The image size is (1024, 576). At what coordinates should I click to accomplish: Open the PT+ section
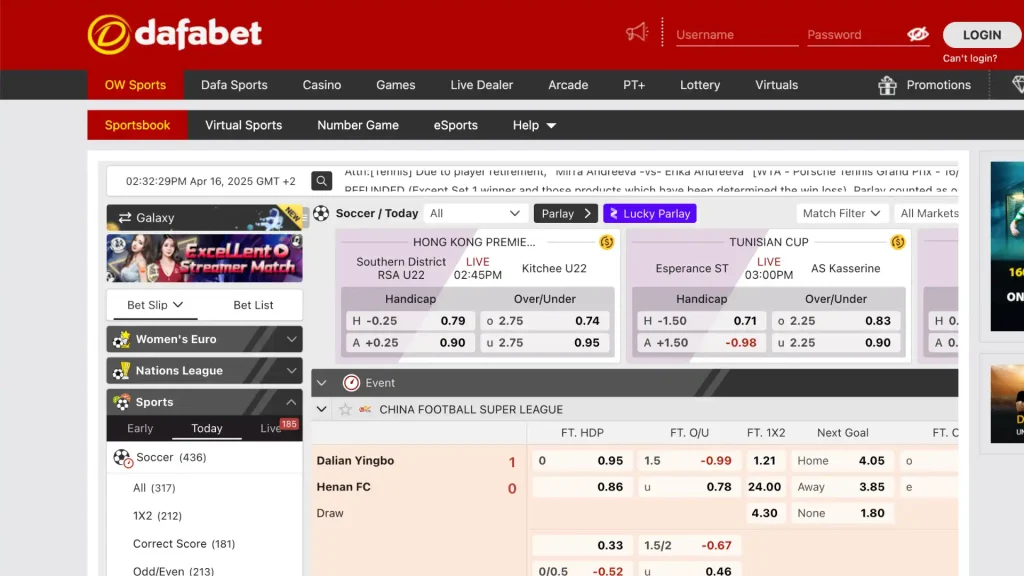pyautogui.click(x=633, y=85)
